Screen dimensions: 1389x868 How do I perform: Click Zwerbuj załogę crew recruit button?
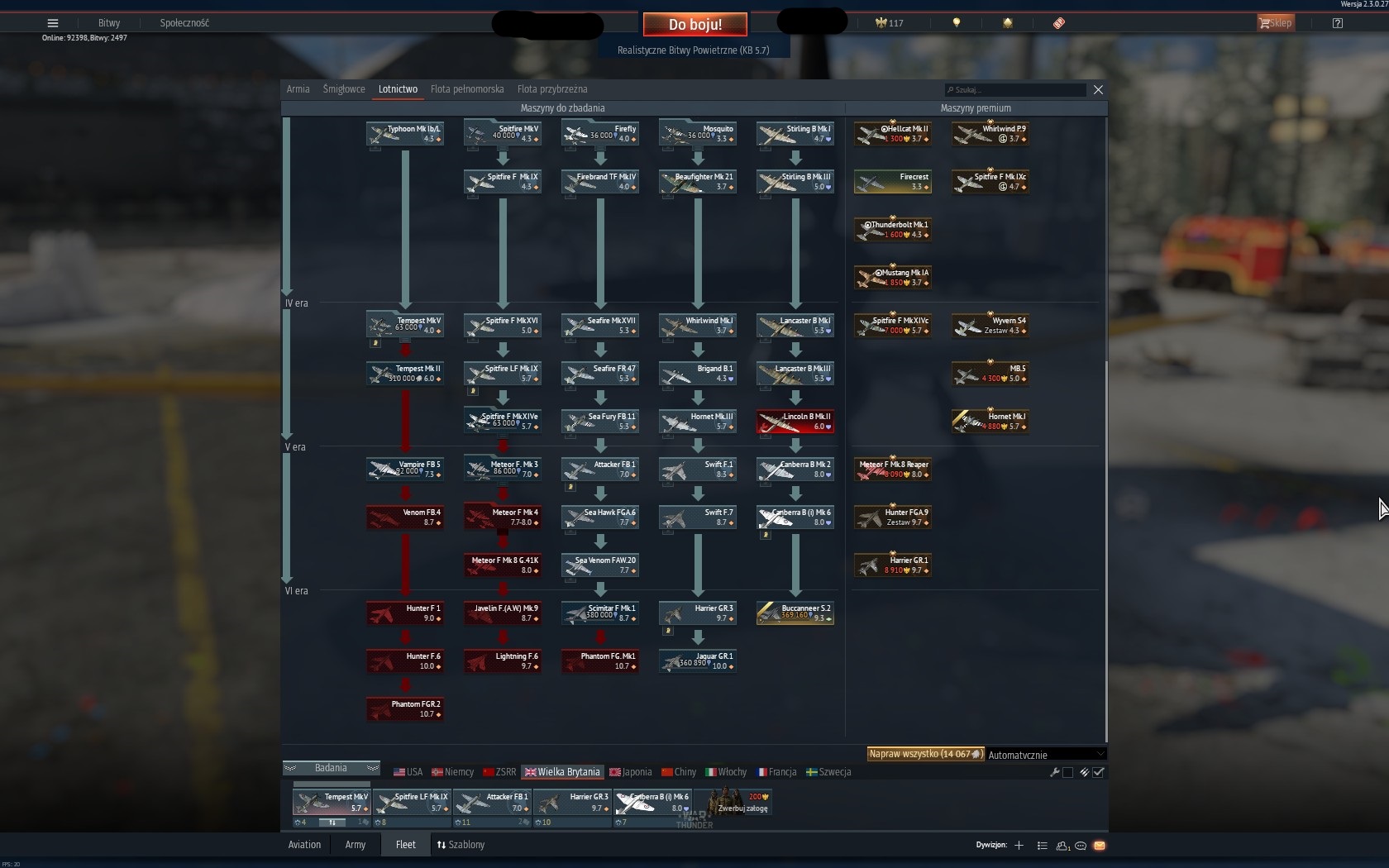coord(733,803)
